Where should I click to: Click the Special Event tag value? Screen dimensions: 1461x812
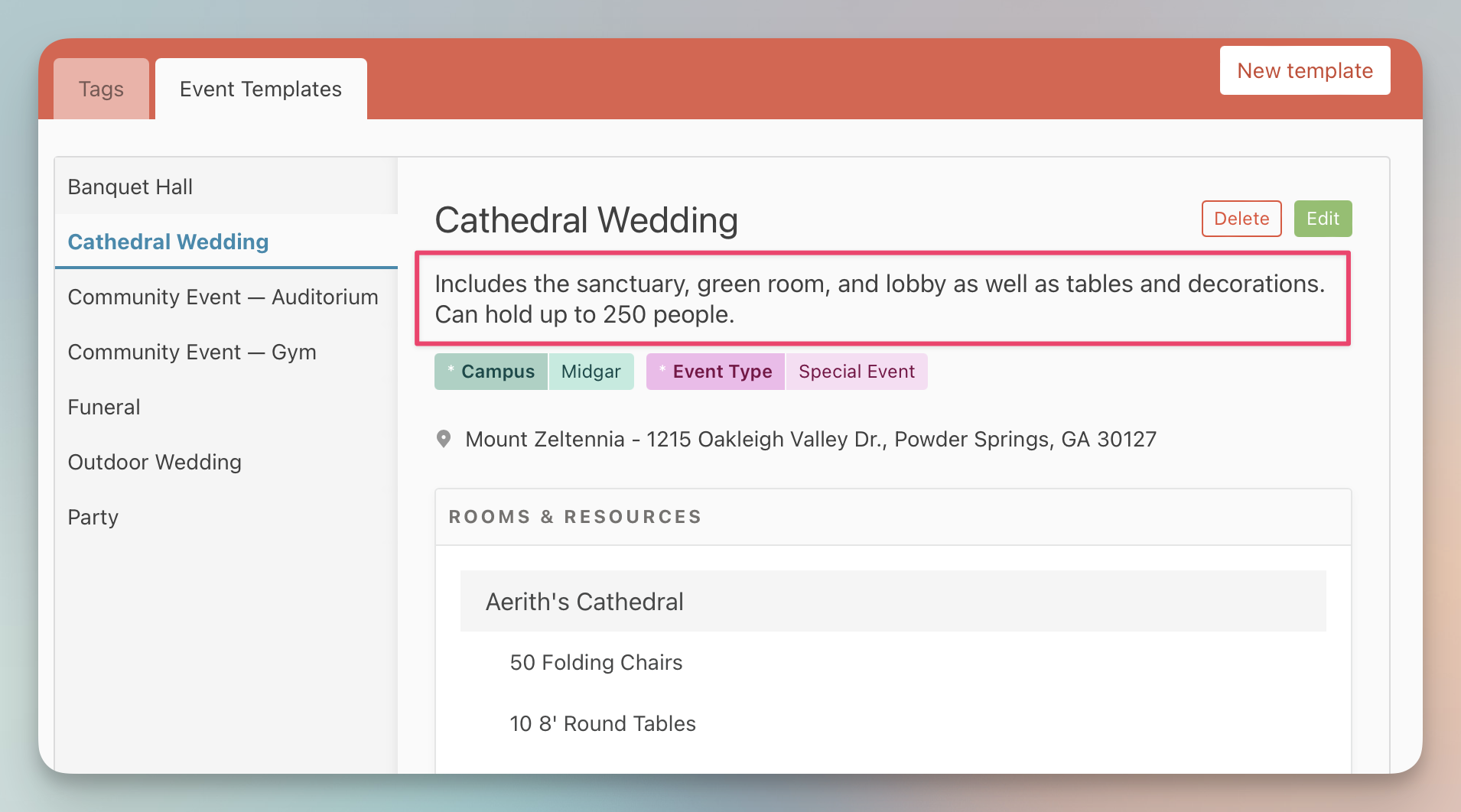pyautogui.click(x=856, y=372)
